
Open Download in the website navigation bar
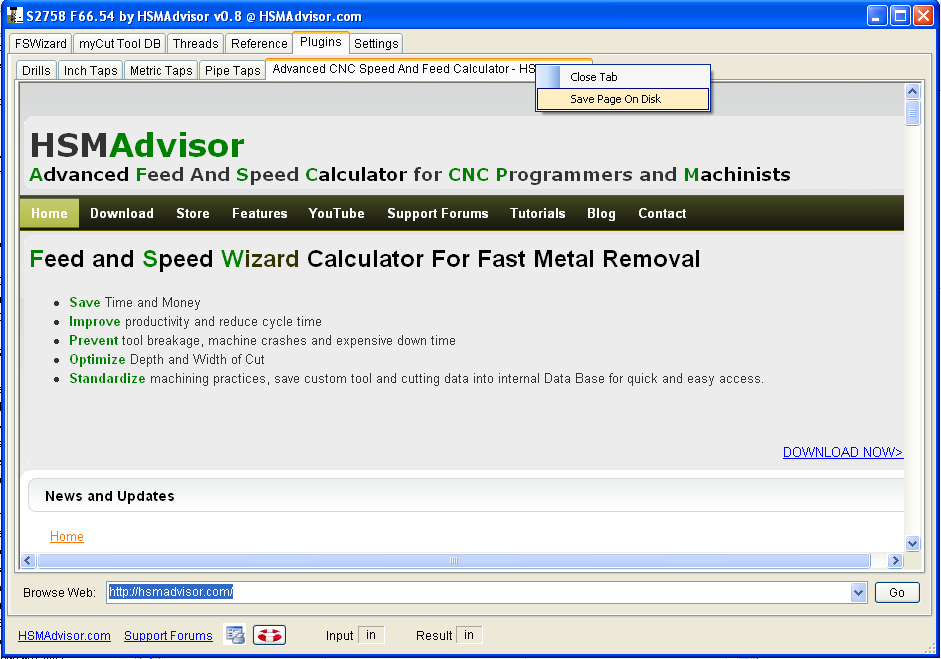click(122, 214)
